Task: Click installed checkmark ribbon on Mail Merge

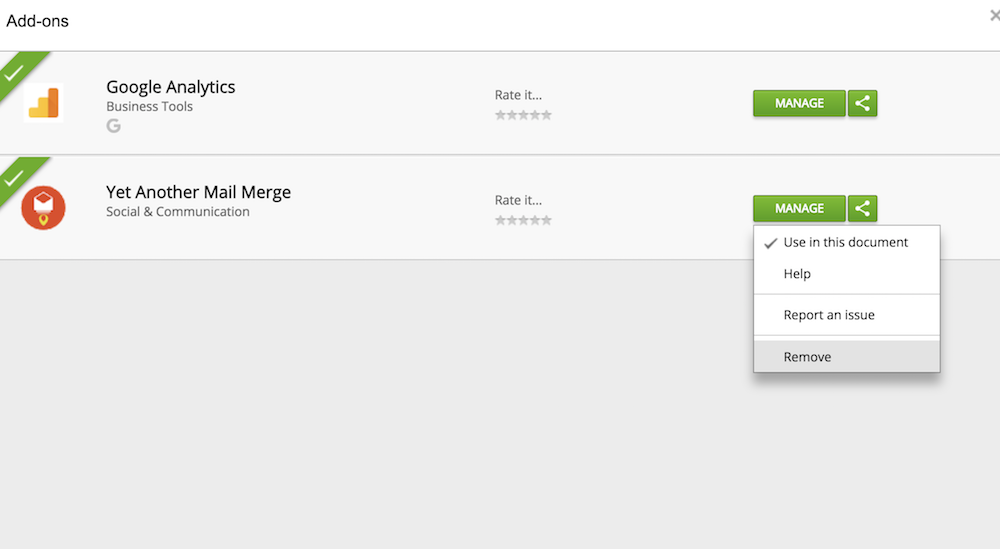Action: click(15, 178)
